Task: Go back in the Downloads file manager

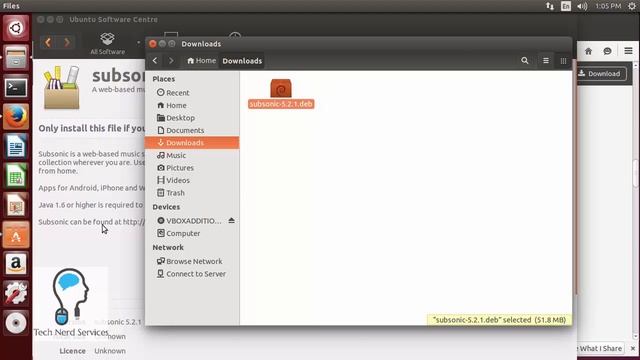Action: 155,61
